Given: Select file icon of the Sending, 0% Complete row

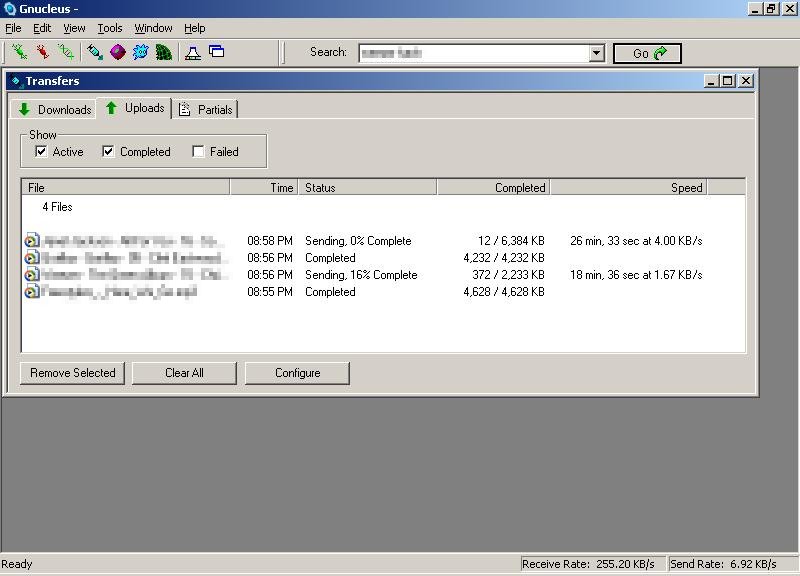Looking at the screenshot, I should pyautogui.click(x=32, y=241).
